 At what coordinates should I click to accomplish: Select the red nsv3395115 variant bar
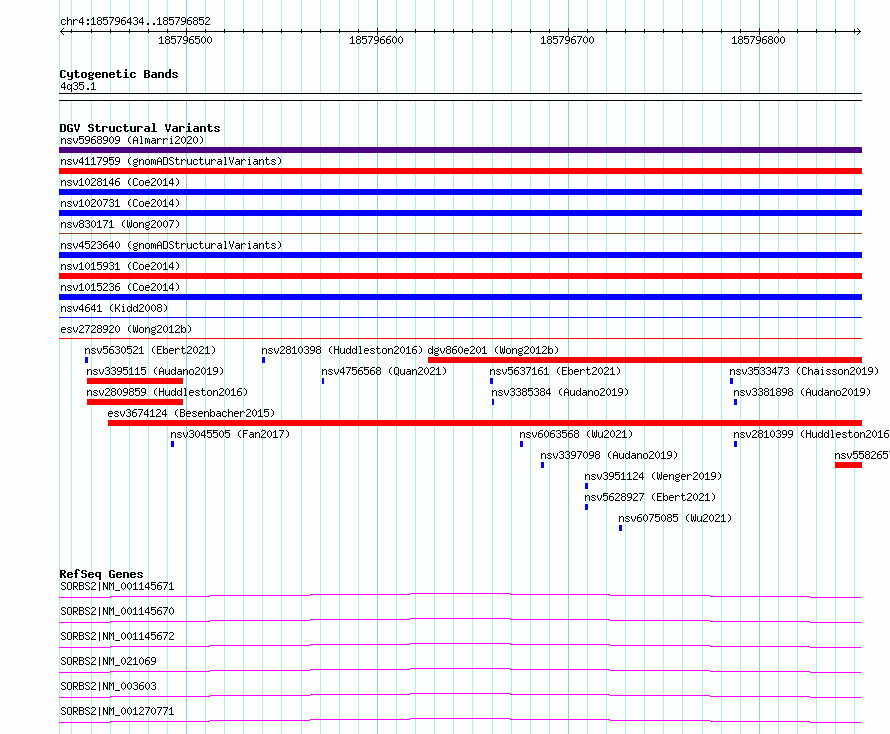(x=135, y=381)
